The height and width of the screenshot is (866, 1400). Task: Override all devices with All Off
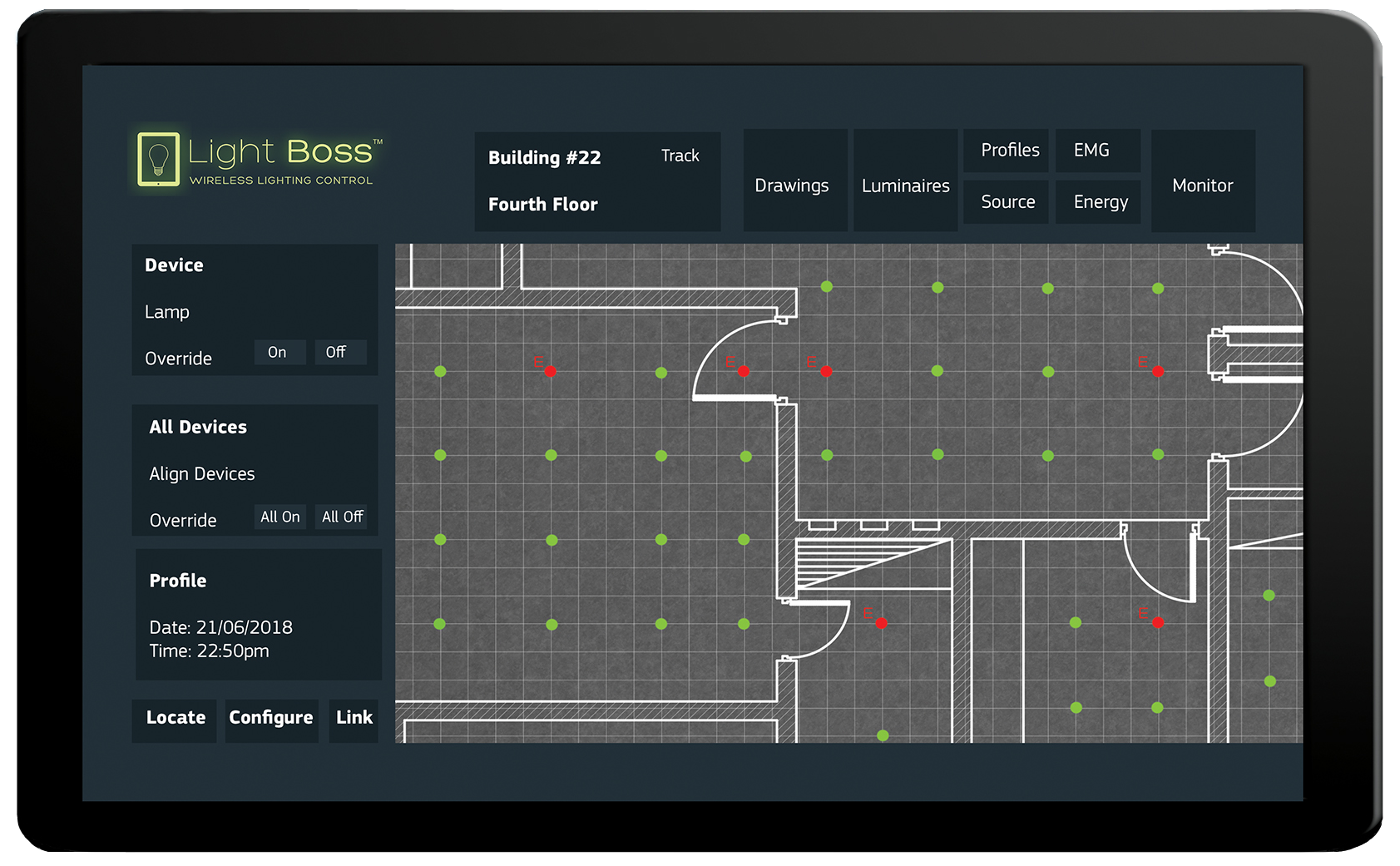[x=343, y=517]
